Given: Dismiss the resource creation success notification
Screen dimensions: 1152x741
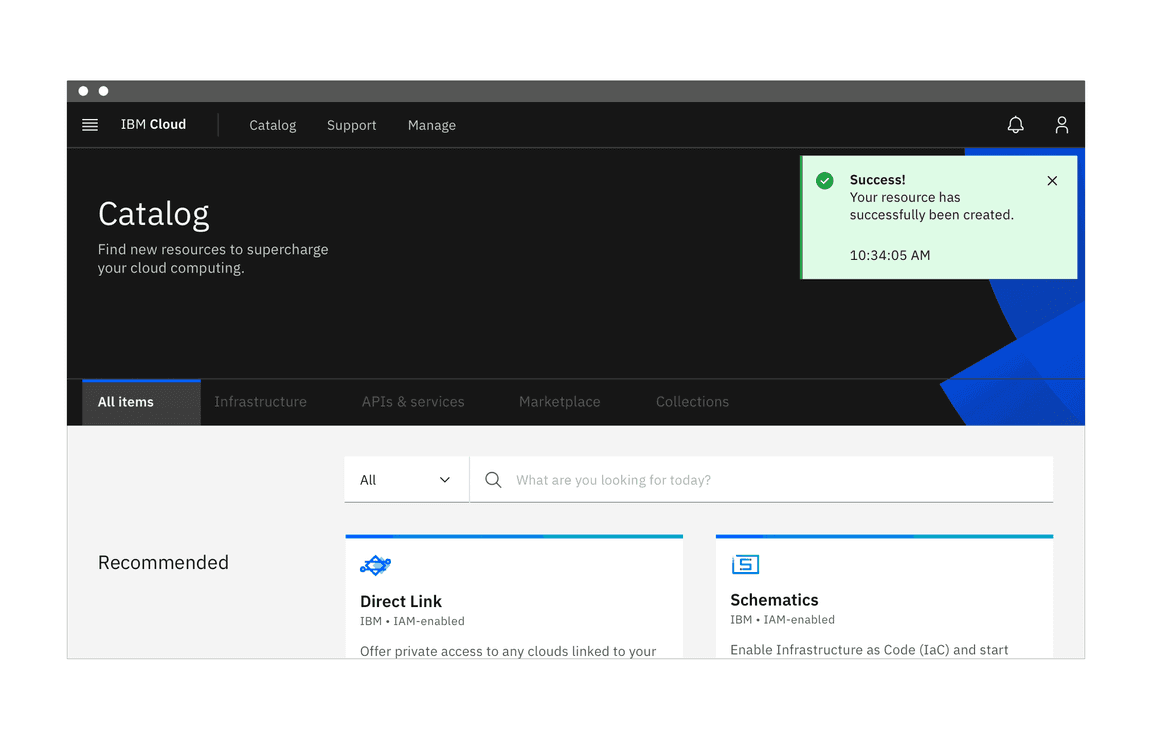Looking at the screenshot, I should (1052, 181).
